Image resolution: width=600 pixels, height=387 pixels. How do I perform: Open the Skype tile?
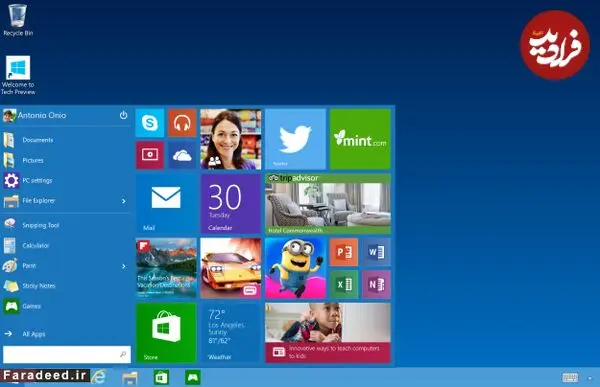pos(150,123)
